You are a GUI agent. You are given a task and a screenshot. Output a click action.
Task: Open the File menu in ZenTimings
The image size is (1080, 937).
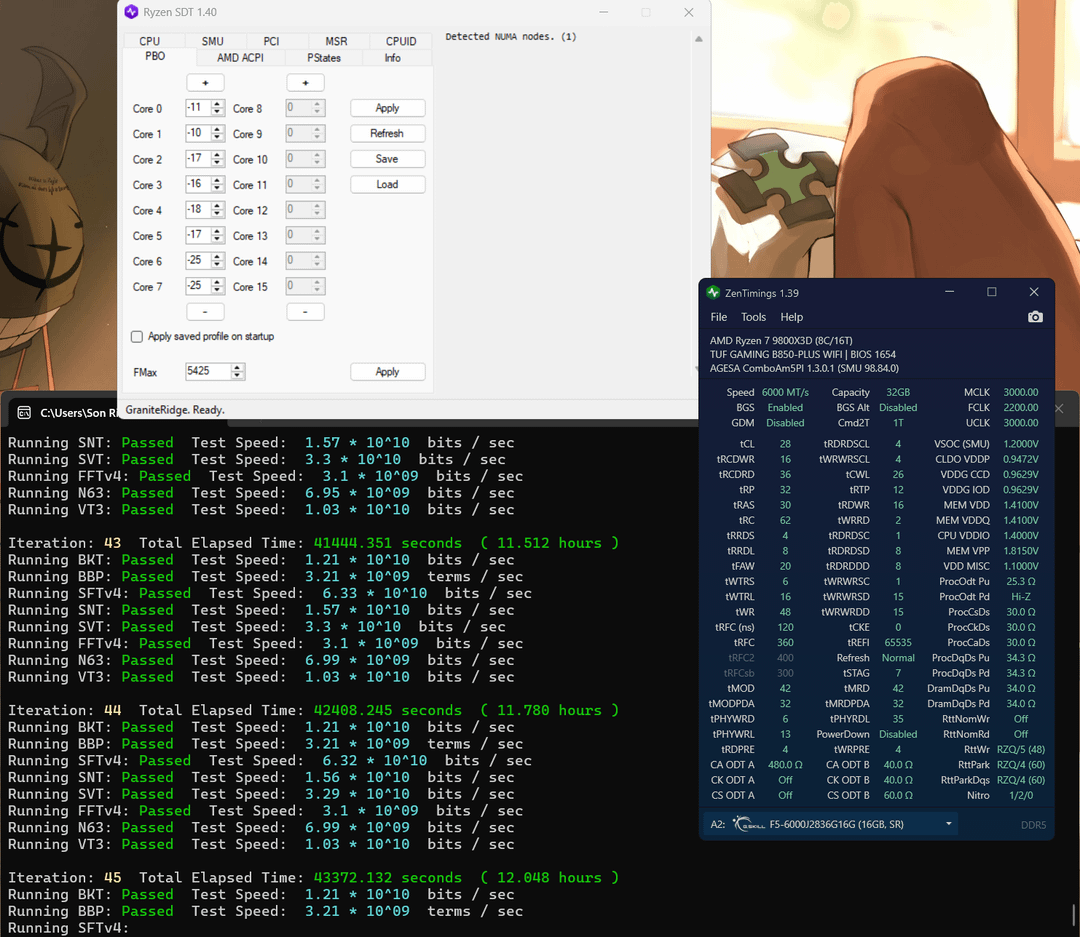tap(718, 317)
